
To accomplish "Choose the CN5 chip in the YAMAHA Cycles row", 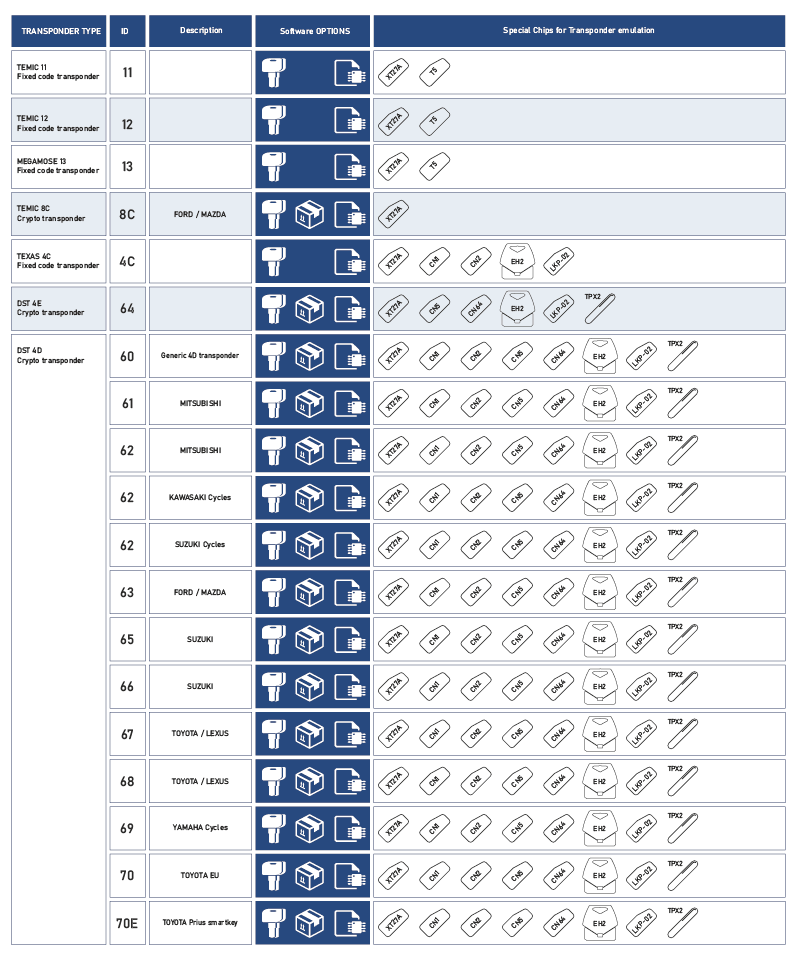I will [516, 828].
